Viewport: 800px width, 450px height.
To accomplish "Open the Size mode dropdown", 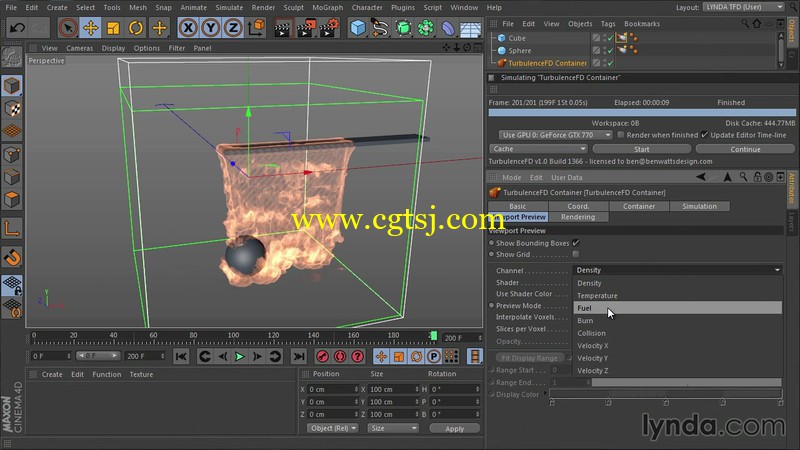I will click(393, 428).
